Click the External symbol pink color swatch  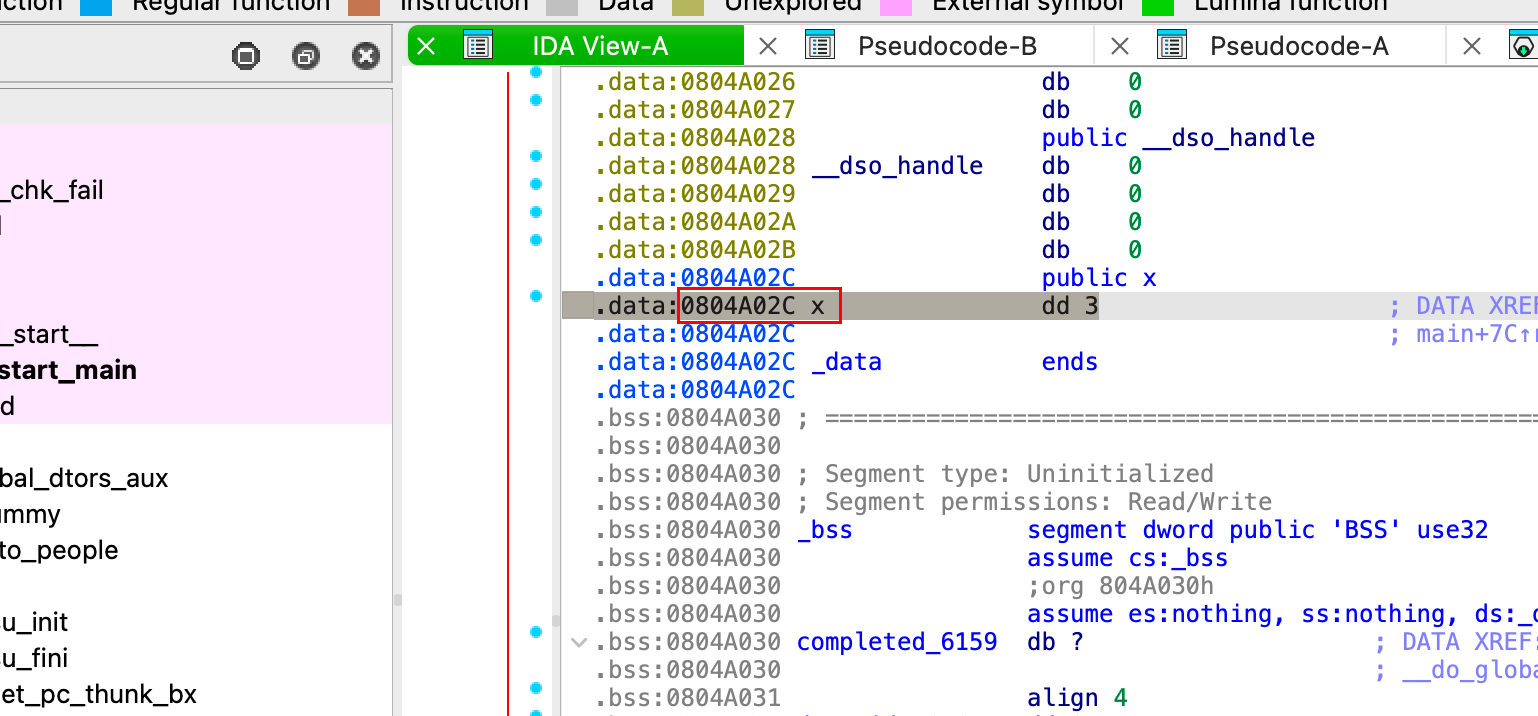click(896, 5)
